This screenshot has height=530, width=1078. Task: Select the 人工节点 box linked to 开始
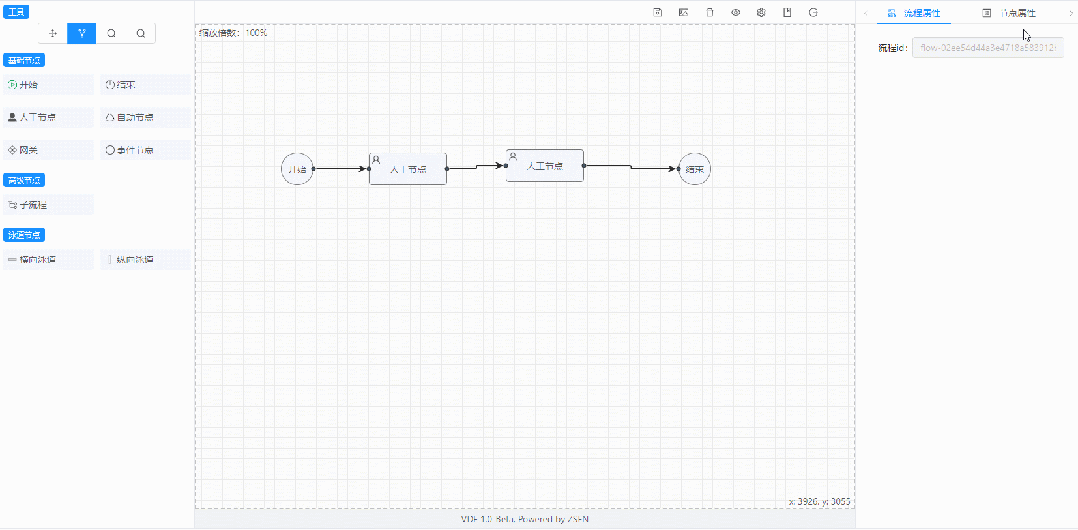click(x=408, y=168)
